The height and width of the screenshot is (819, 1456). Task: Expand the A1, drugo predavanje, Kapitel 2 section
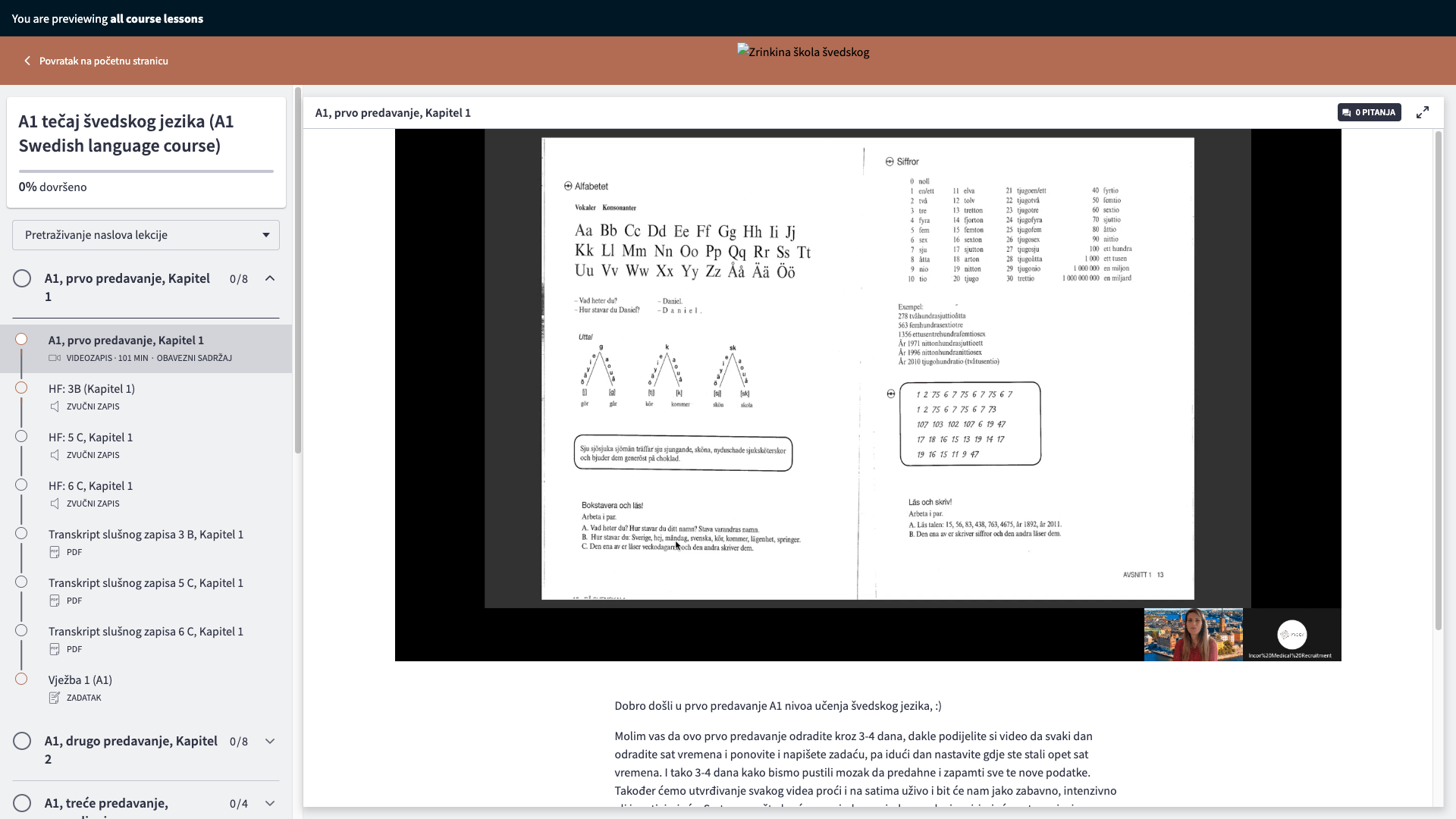pyautogui.click(x=270, y=741)
